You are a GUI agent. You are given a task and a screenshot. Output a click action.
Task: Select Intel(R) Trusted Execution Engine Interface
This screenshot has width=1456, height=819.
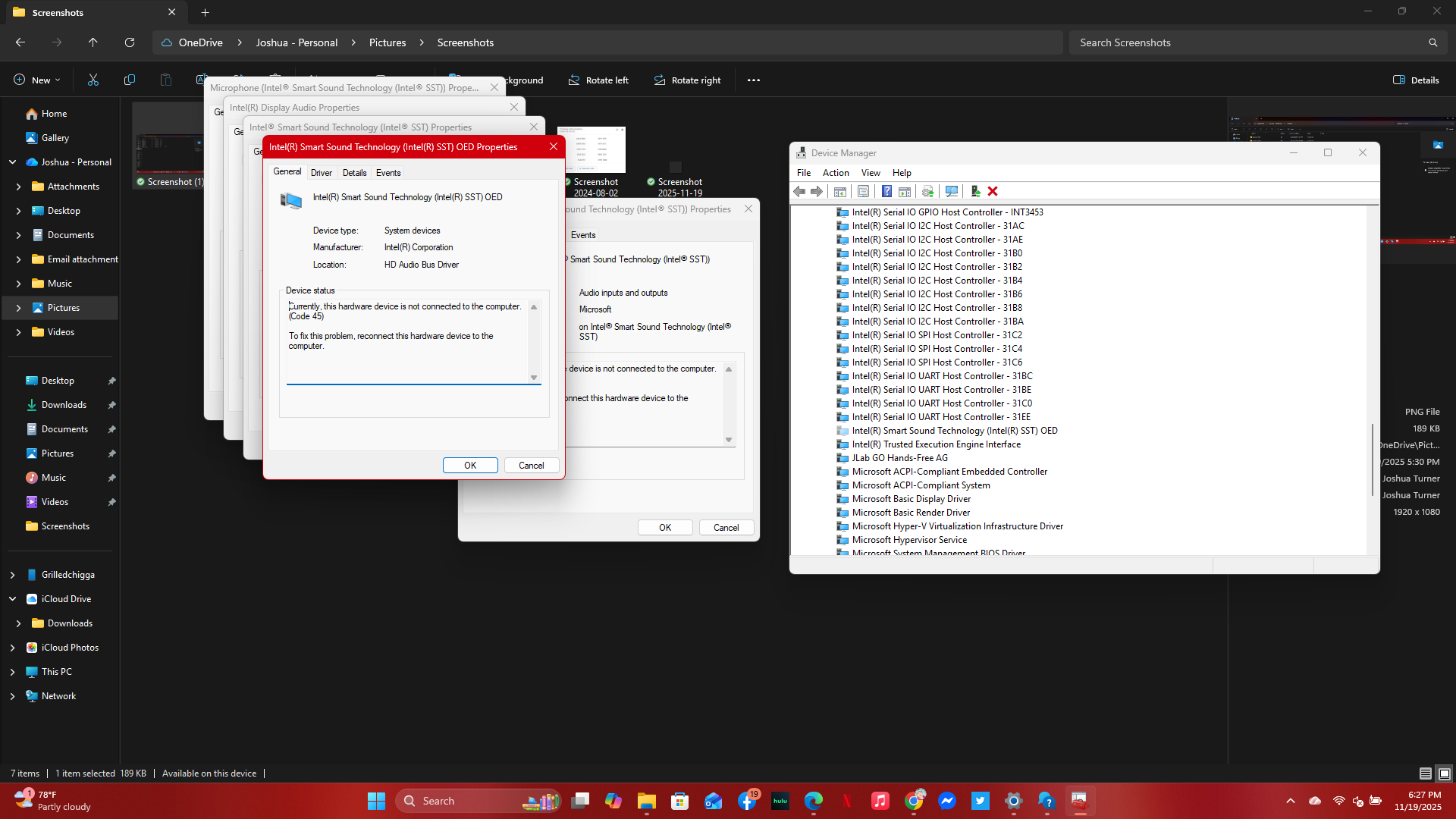[x=935, y=444]
